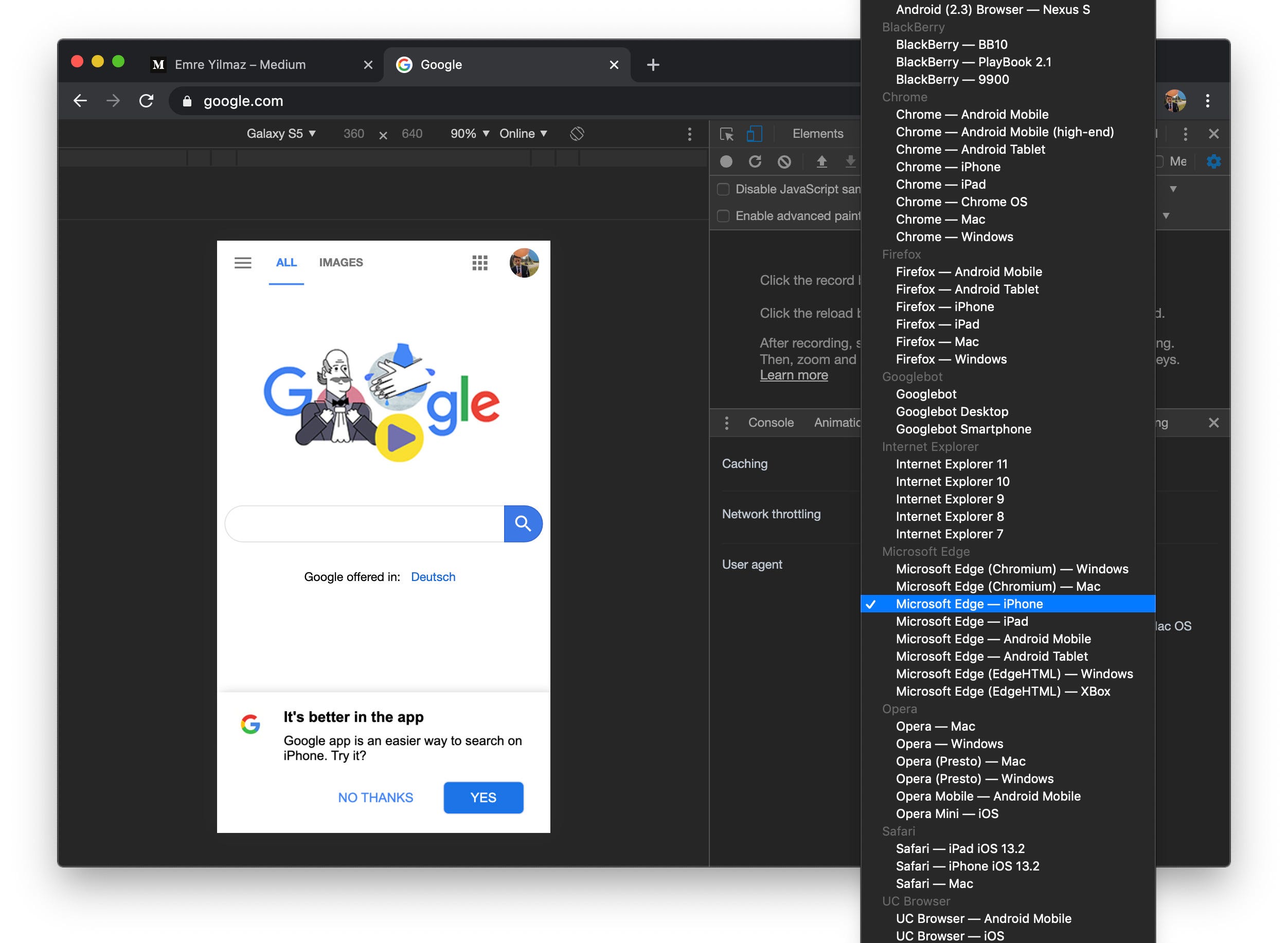
Task: Click the rotate device orientation icon
Action: coord(577,134)
